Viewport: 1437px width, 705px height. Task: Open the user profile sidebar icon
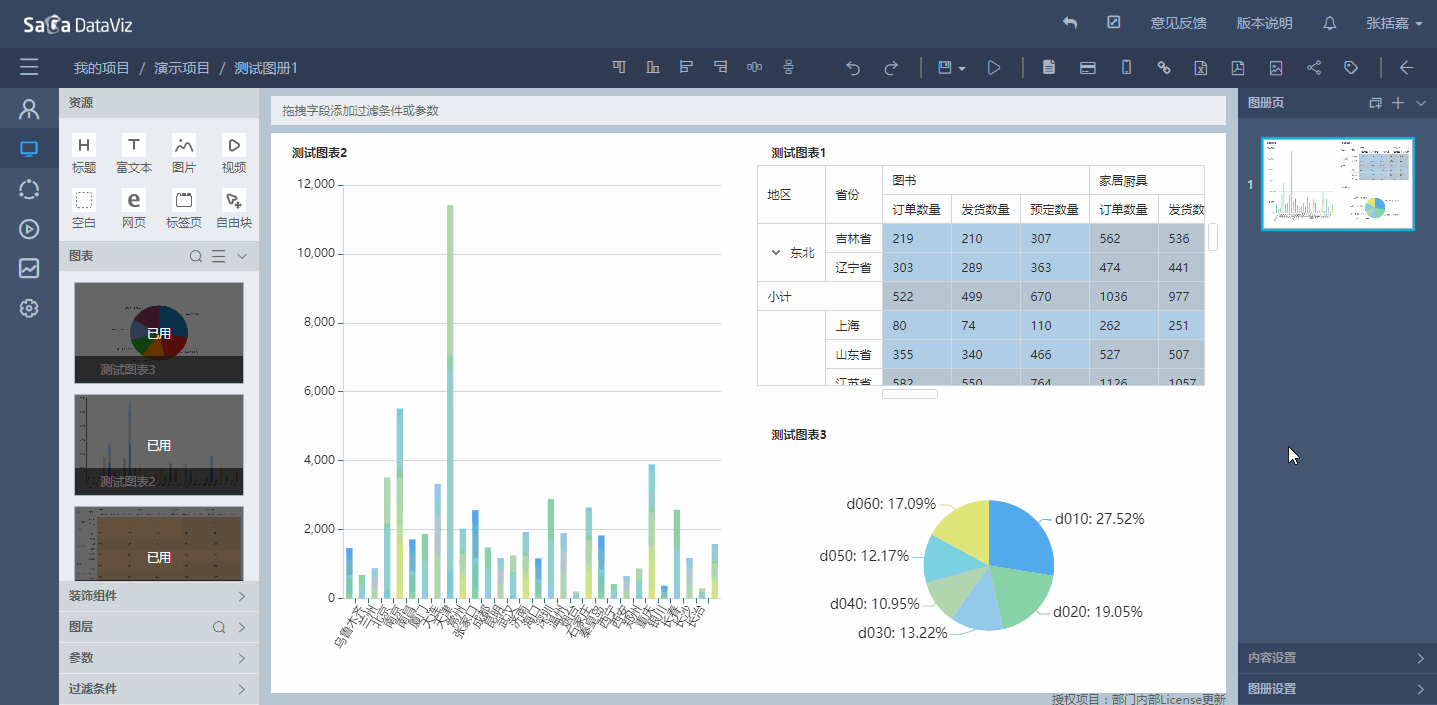pos(29,108)
